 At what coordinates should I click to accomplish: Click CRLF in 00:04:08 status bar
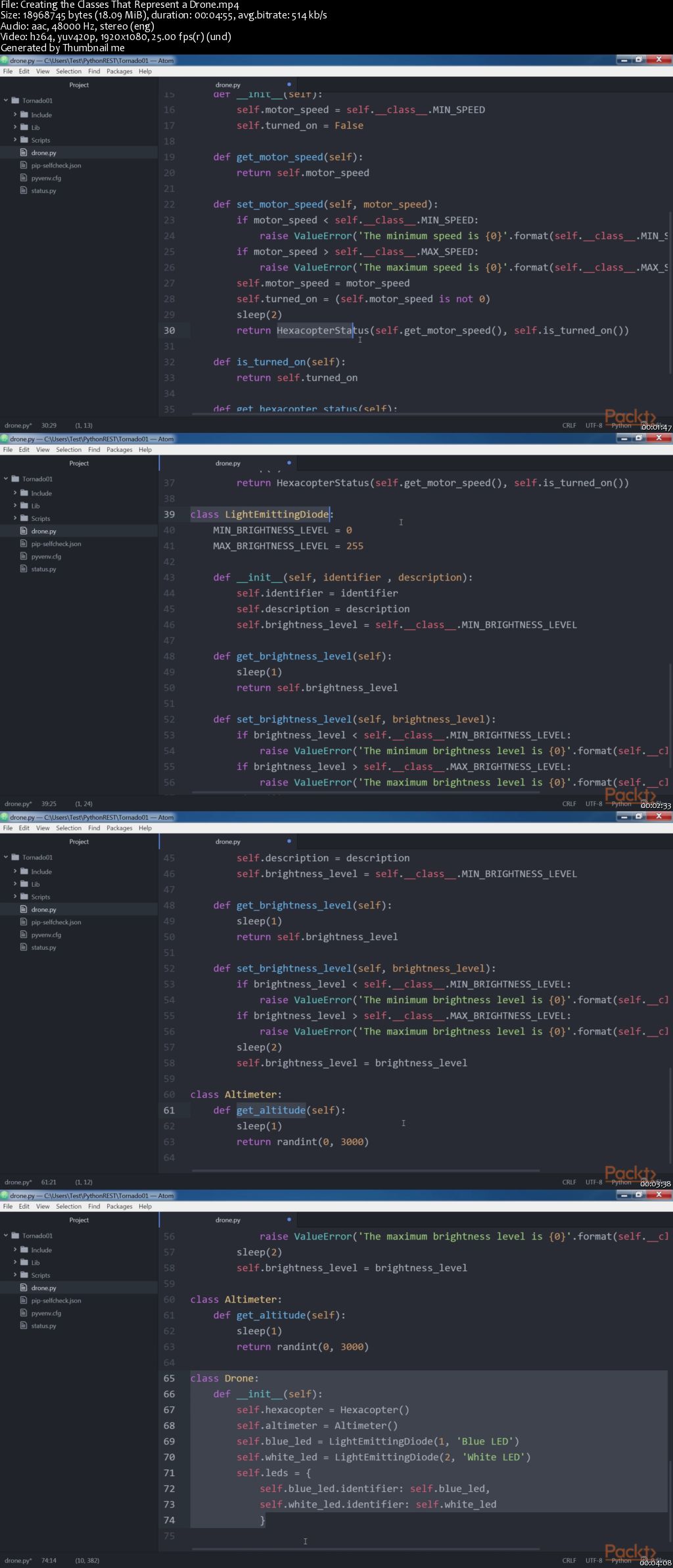(569, 1561)
